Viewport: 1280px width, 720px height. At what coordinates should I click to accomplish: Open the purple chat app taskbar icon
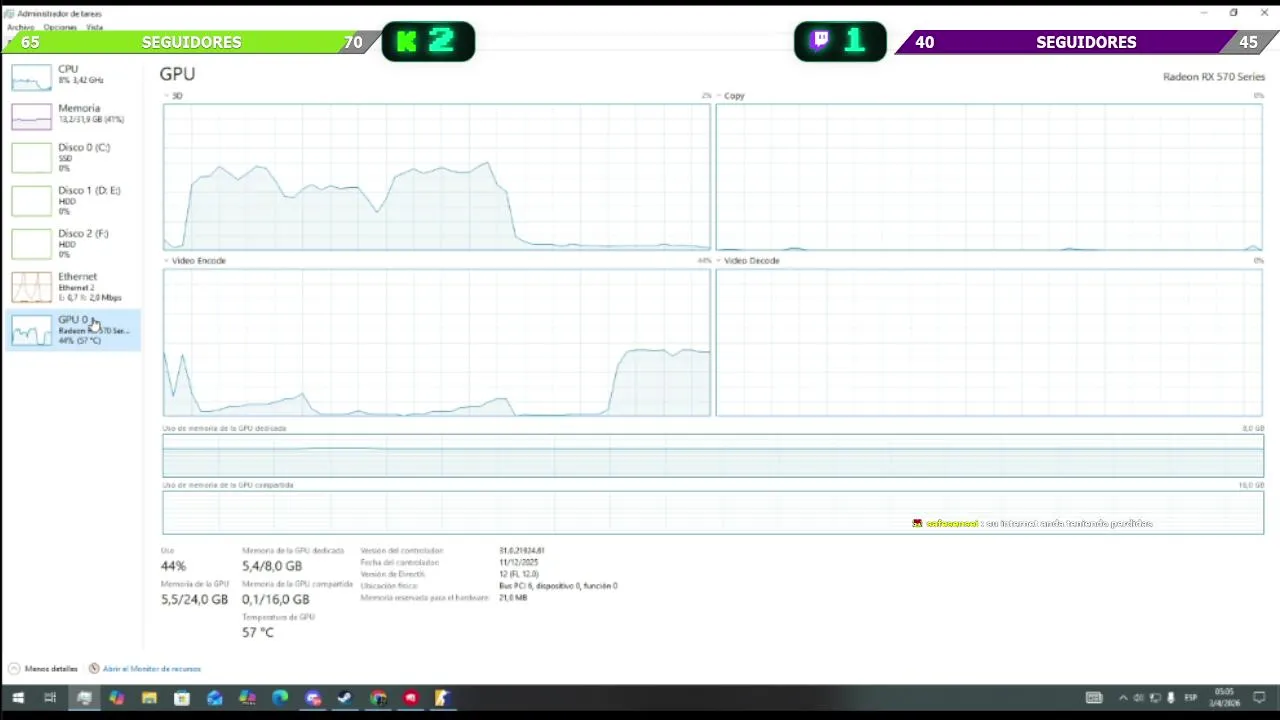click(x=313, y=698)
